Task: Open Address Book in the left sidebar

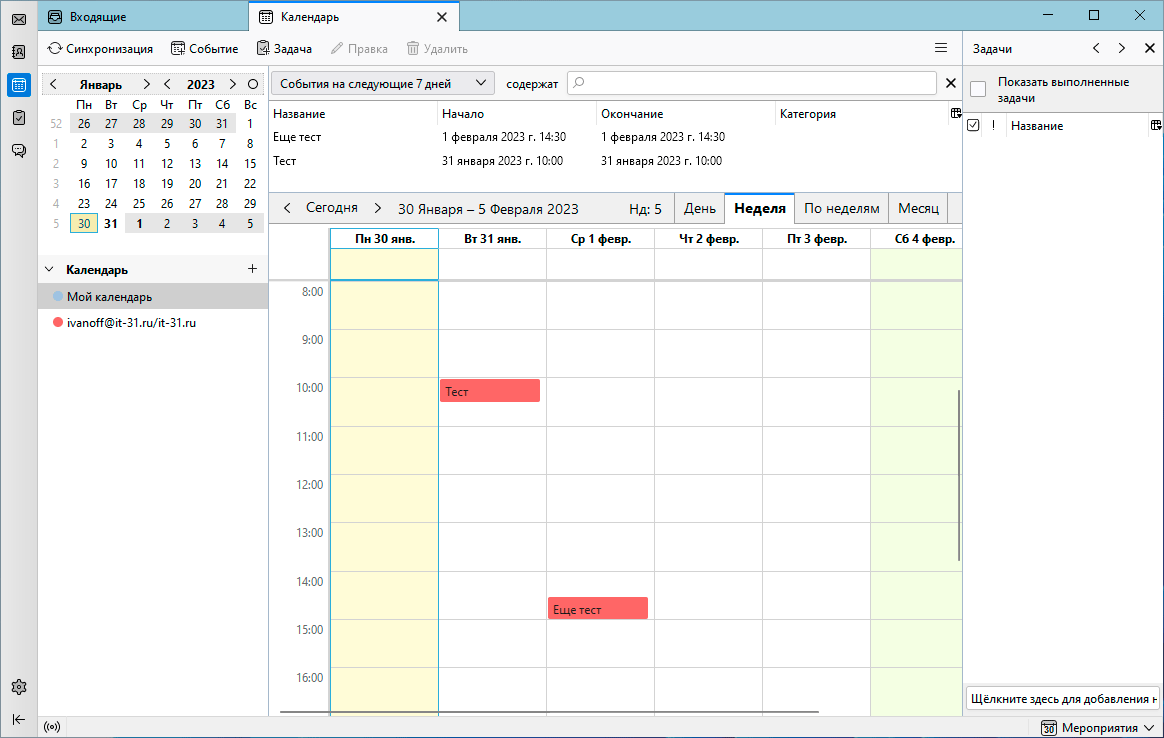Action: (x=18, y=52)
